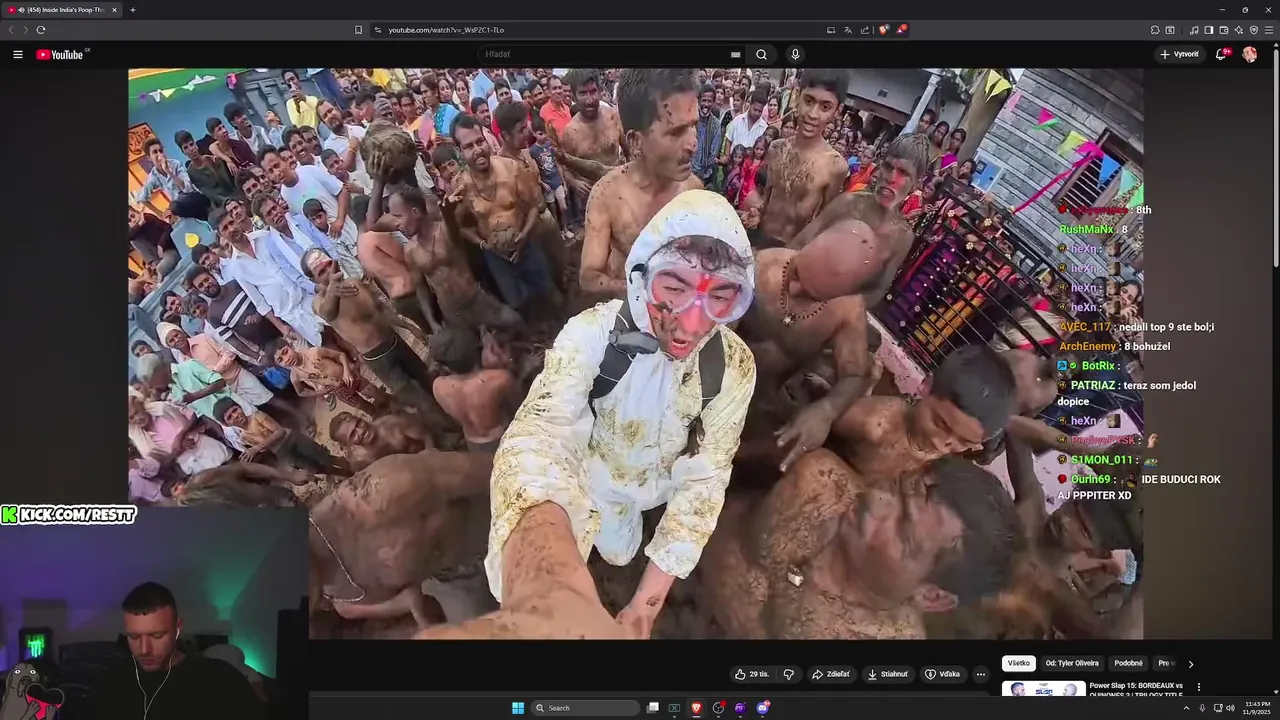Open the Leo AI sparkle icon
Image resolution: width=1280 pixels, height=720 pixels.
point(1238,30)
